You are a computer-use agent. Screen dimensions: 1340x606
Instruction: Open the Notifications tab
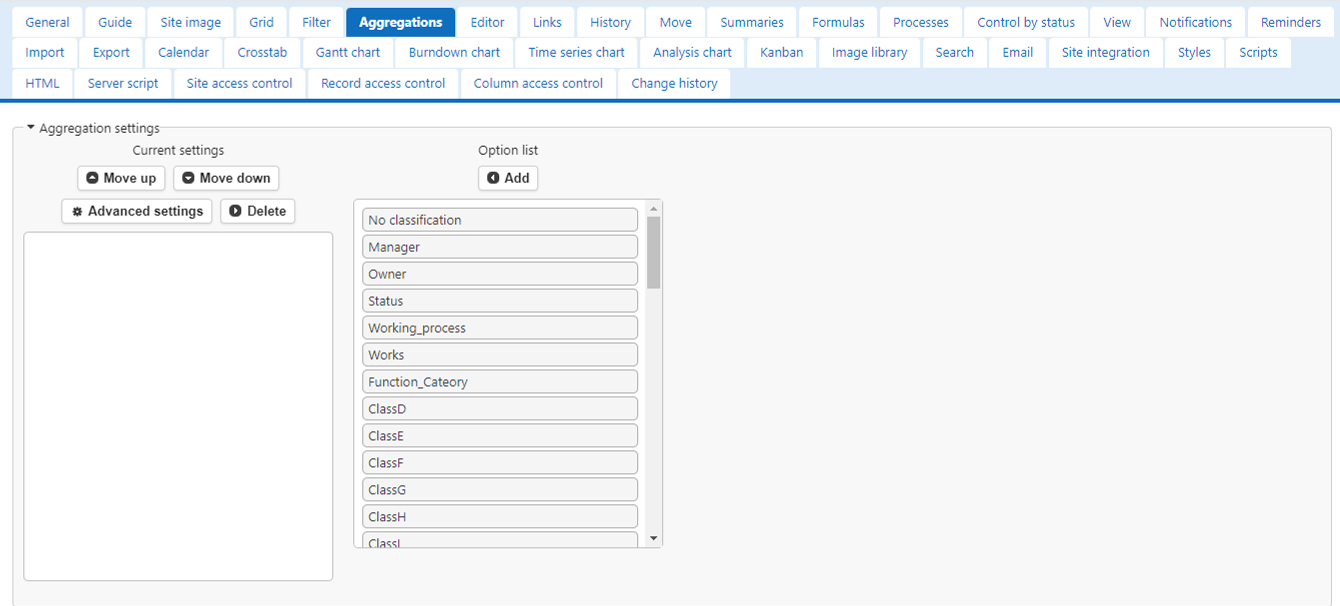coord(1196,22)
